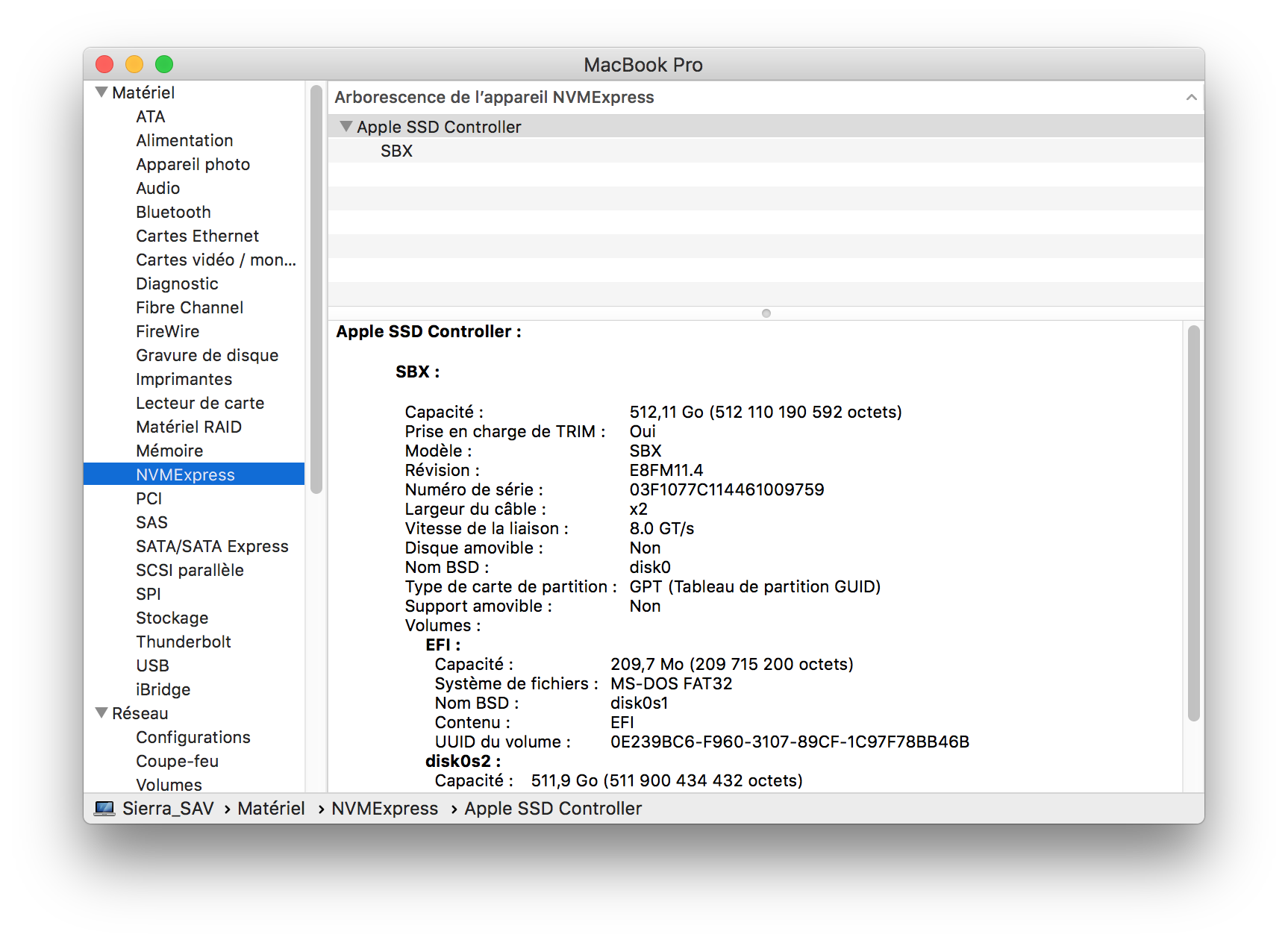Collapse the Matériel section in sidebar
The height and width of the screenshot is (943, 1288).
click(x=101, y=93)
